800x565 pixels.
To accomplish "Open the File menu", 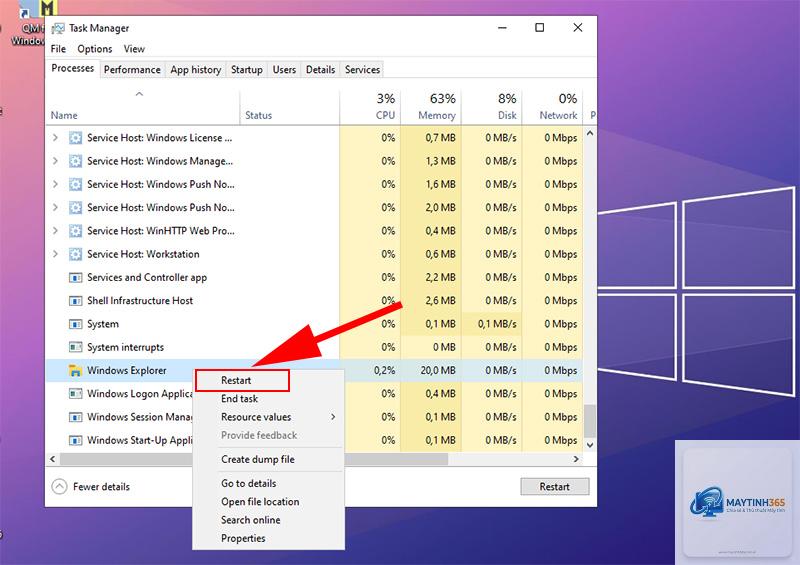I will (x=58, y=49).
